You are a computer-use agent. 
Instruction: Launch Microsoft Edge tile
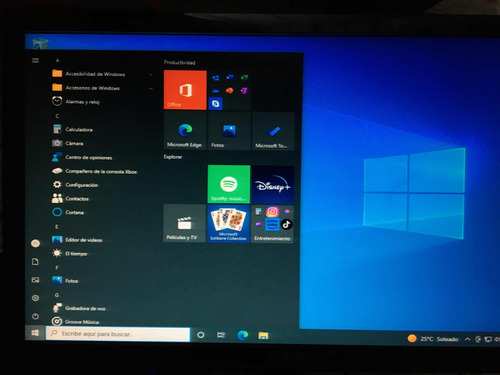(x=185, y=131)
